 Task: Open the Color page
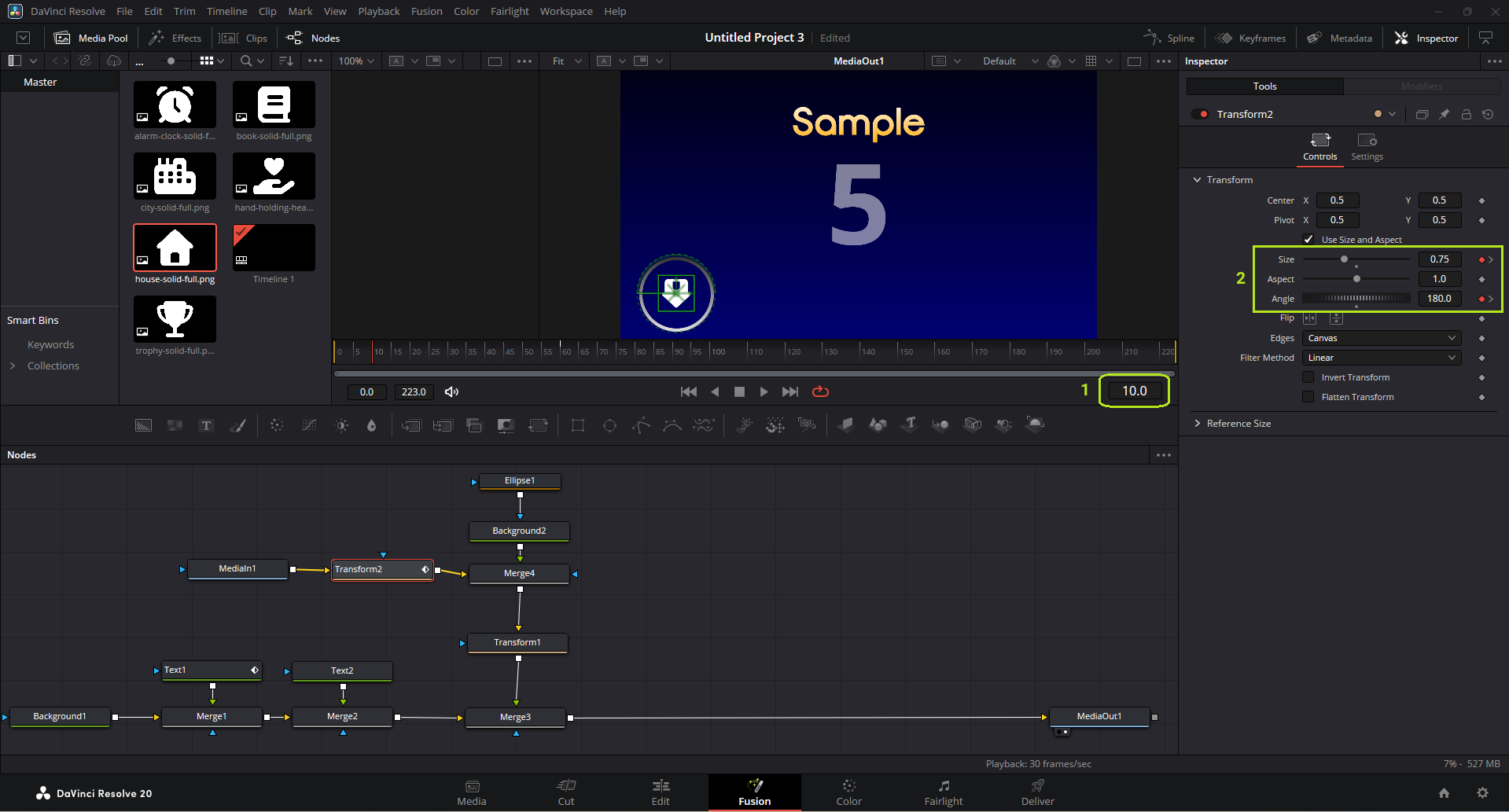tap(848, 792)
